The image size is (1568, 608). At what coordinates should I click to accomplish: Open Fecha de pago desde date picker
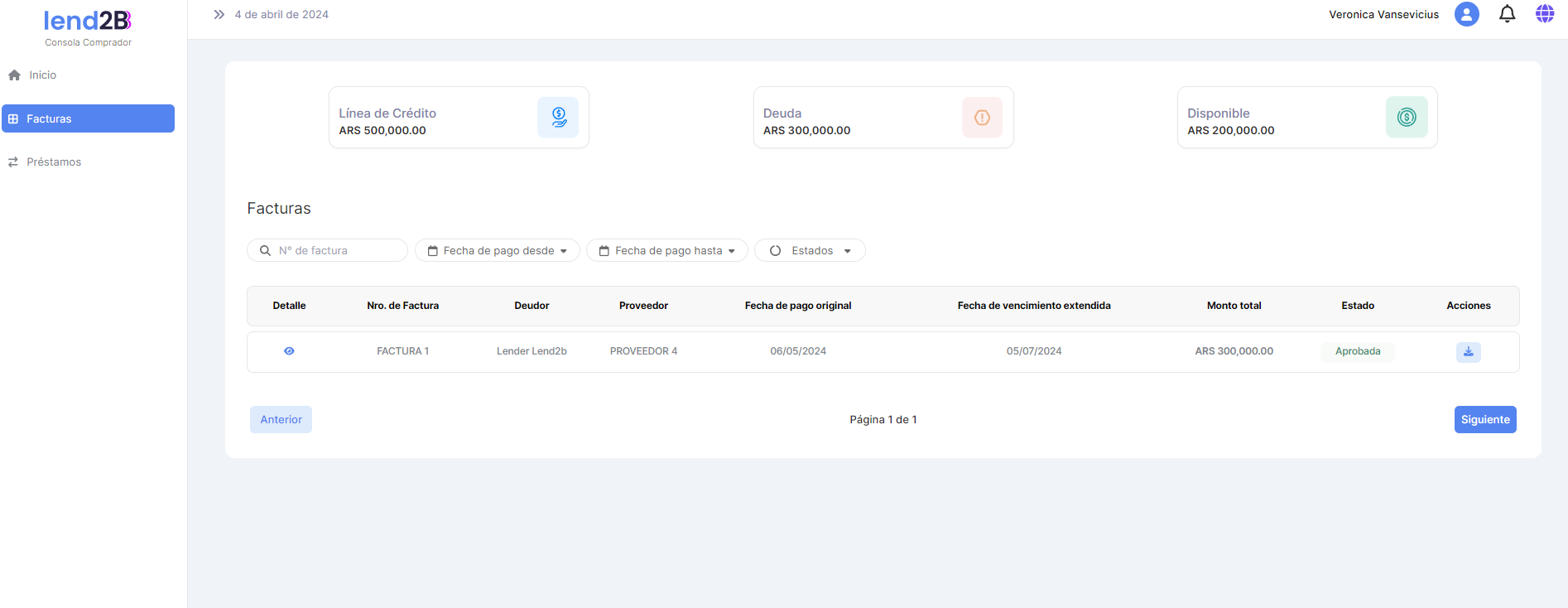click(x=497, y=250)
